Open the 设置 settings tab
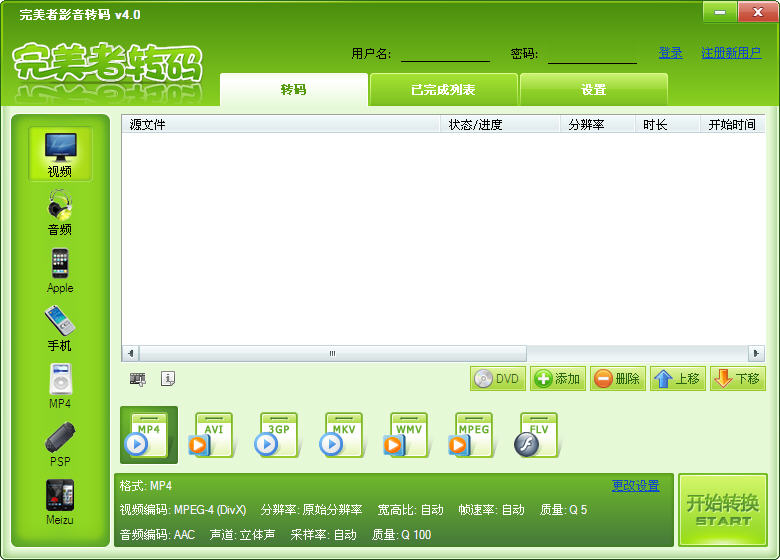Viewport: 780px width, 560px height. click(593, 90)
